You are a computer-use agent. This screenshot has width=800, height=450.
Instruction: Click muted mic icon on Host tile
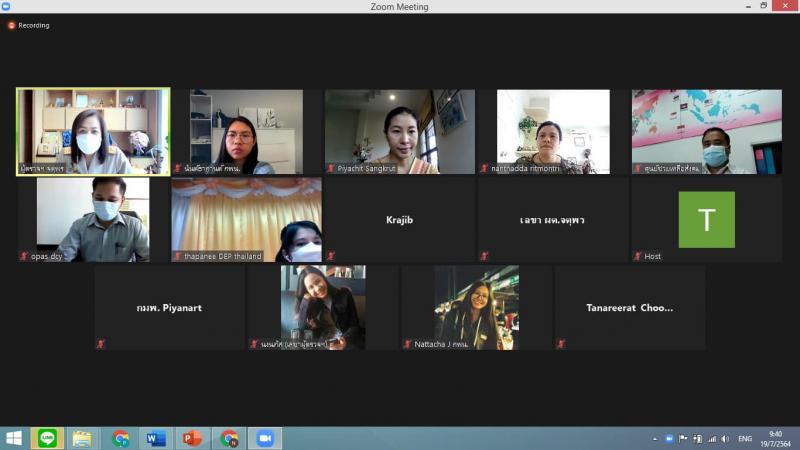[638, 256]
